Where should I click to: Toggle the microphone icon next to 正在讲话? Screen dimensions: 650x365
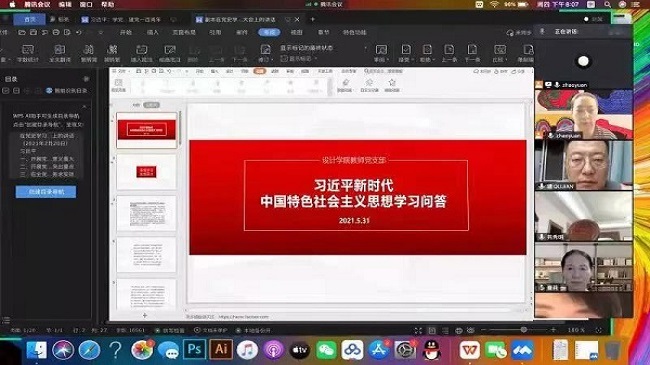pyautogui.click(x=542, y=32)
